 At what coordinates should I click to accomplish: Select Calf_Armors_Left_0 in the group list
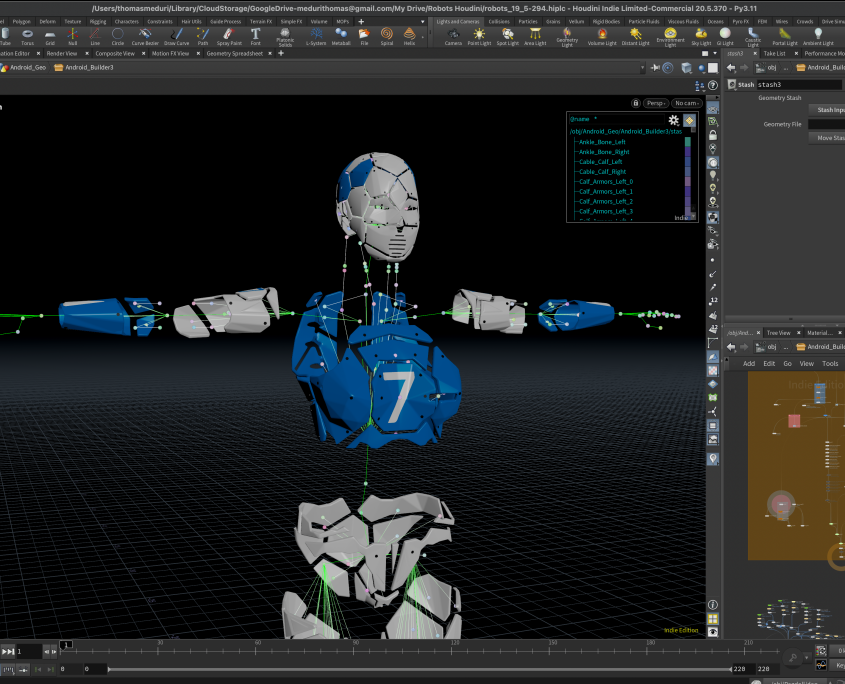605,182
